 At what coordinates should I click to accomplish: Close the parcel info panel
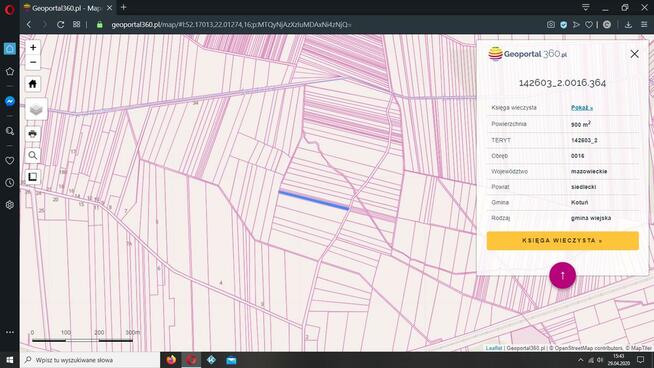(634, 54)
